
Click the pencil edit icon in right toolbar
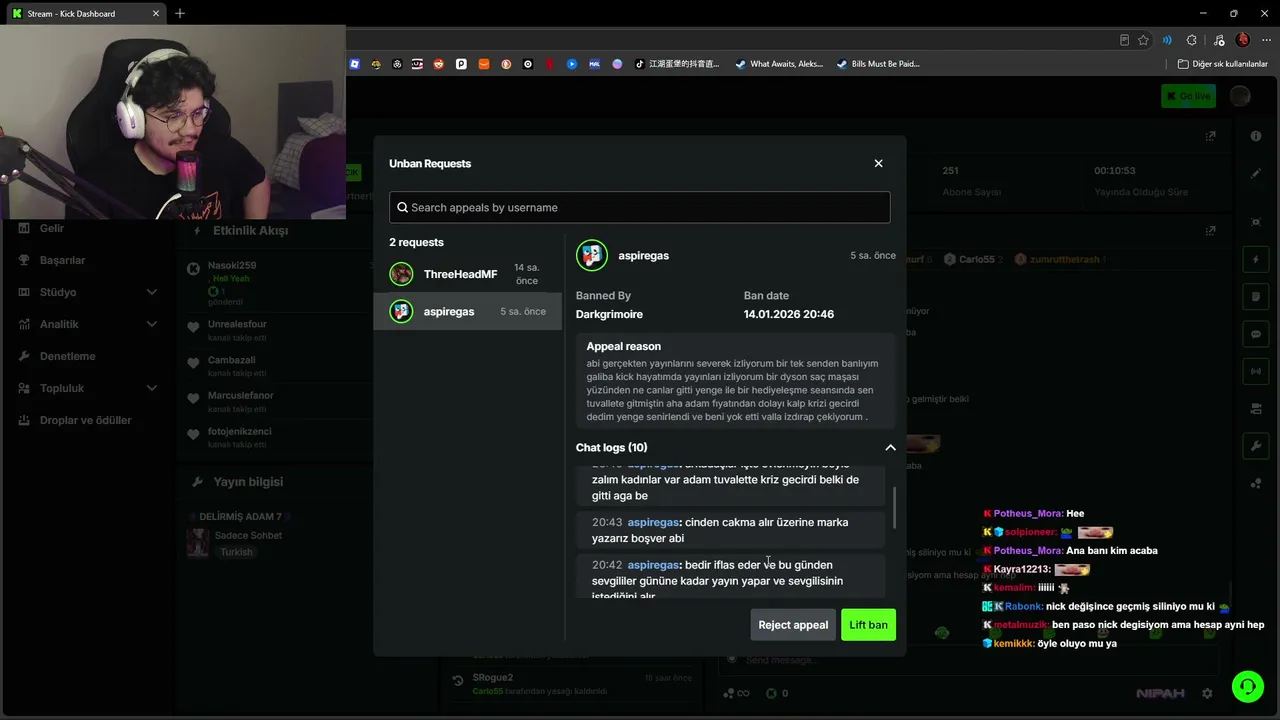pos(1256,174)
